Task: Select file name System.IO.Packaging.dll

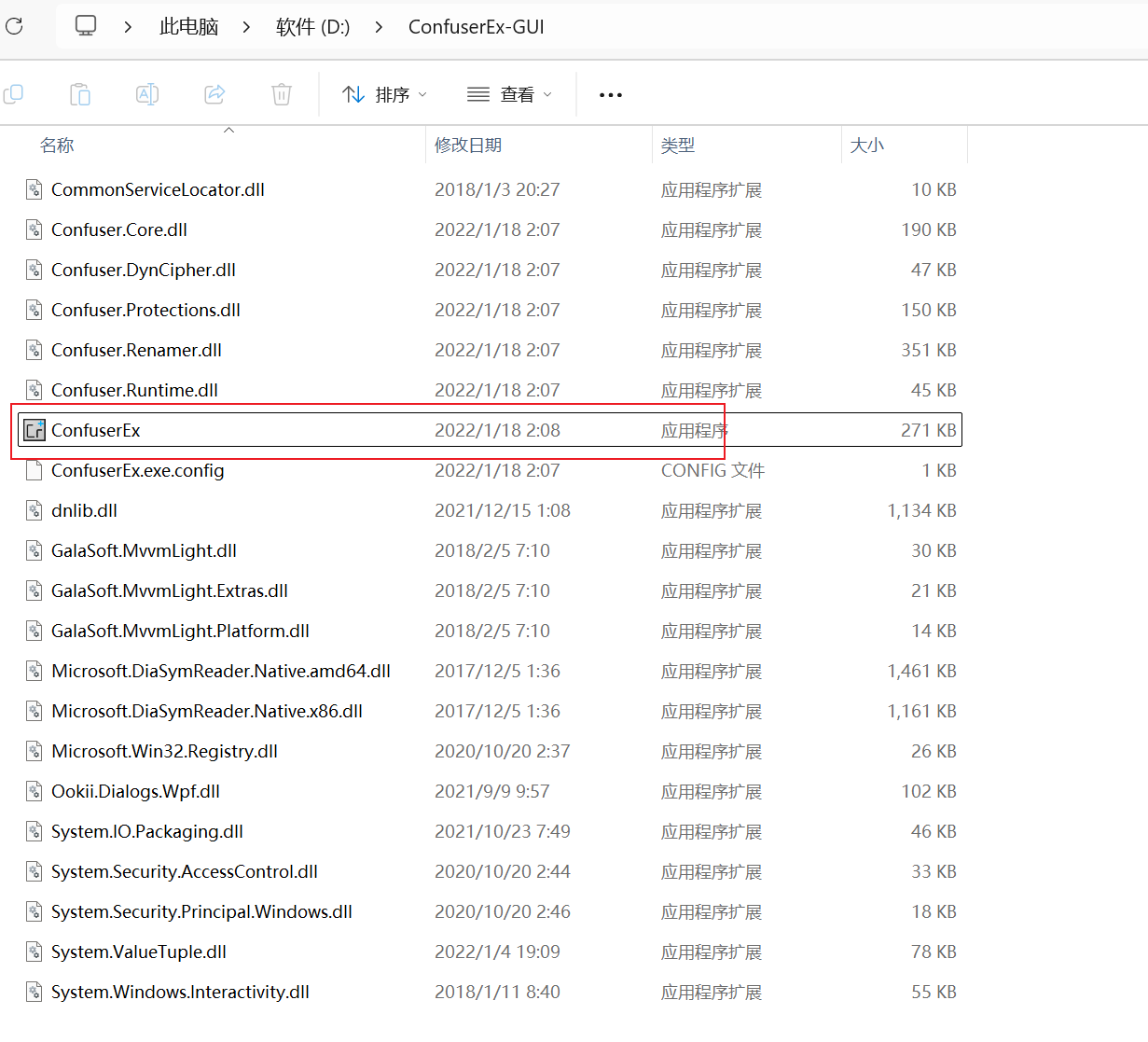Action: pyautogui.click(x=147, y=831)
